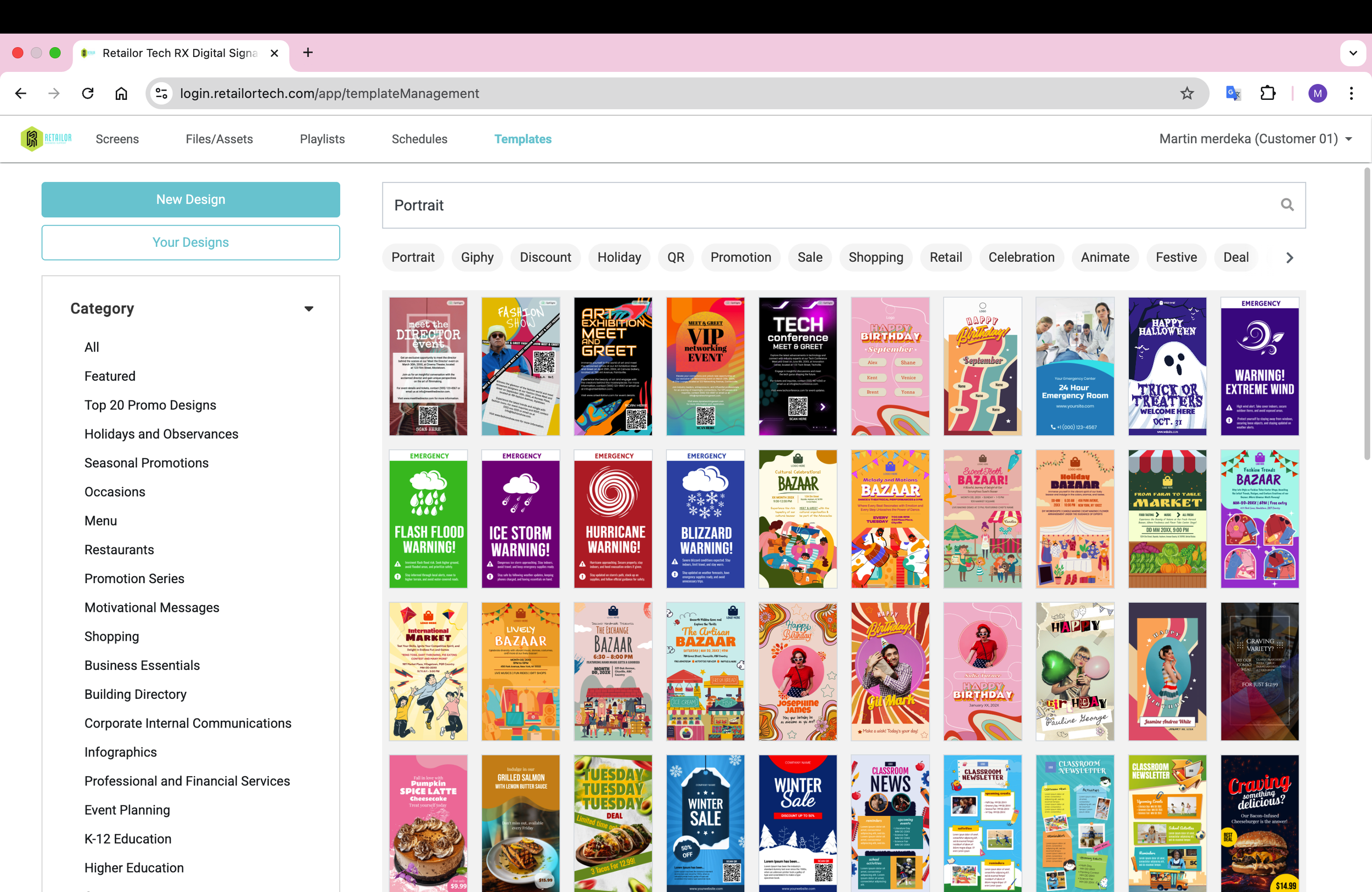Collapse the Category section
This screenshot has width=1372, height=892.
(309, 309)
